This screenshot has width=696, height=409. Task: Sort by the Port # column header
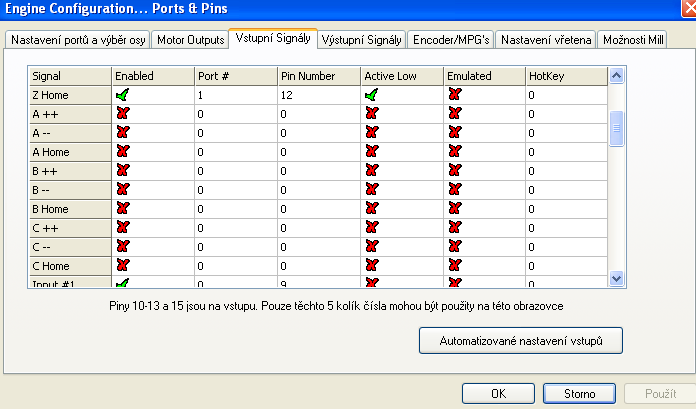pyautogui.click(x=235, y=76)
